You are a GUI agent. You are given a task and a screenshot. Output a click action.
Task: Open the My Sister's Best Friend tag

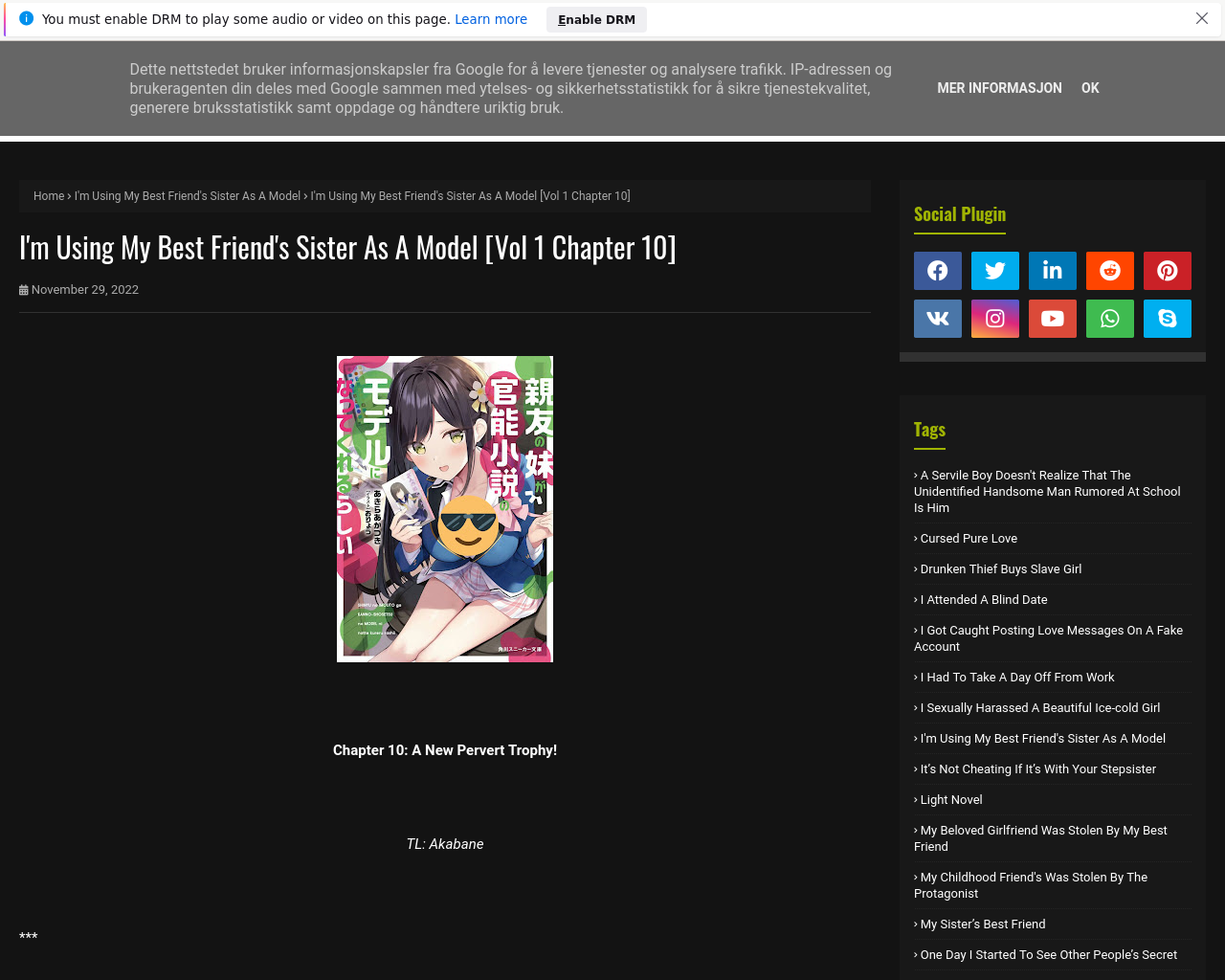click(980, 924)
